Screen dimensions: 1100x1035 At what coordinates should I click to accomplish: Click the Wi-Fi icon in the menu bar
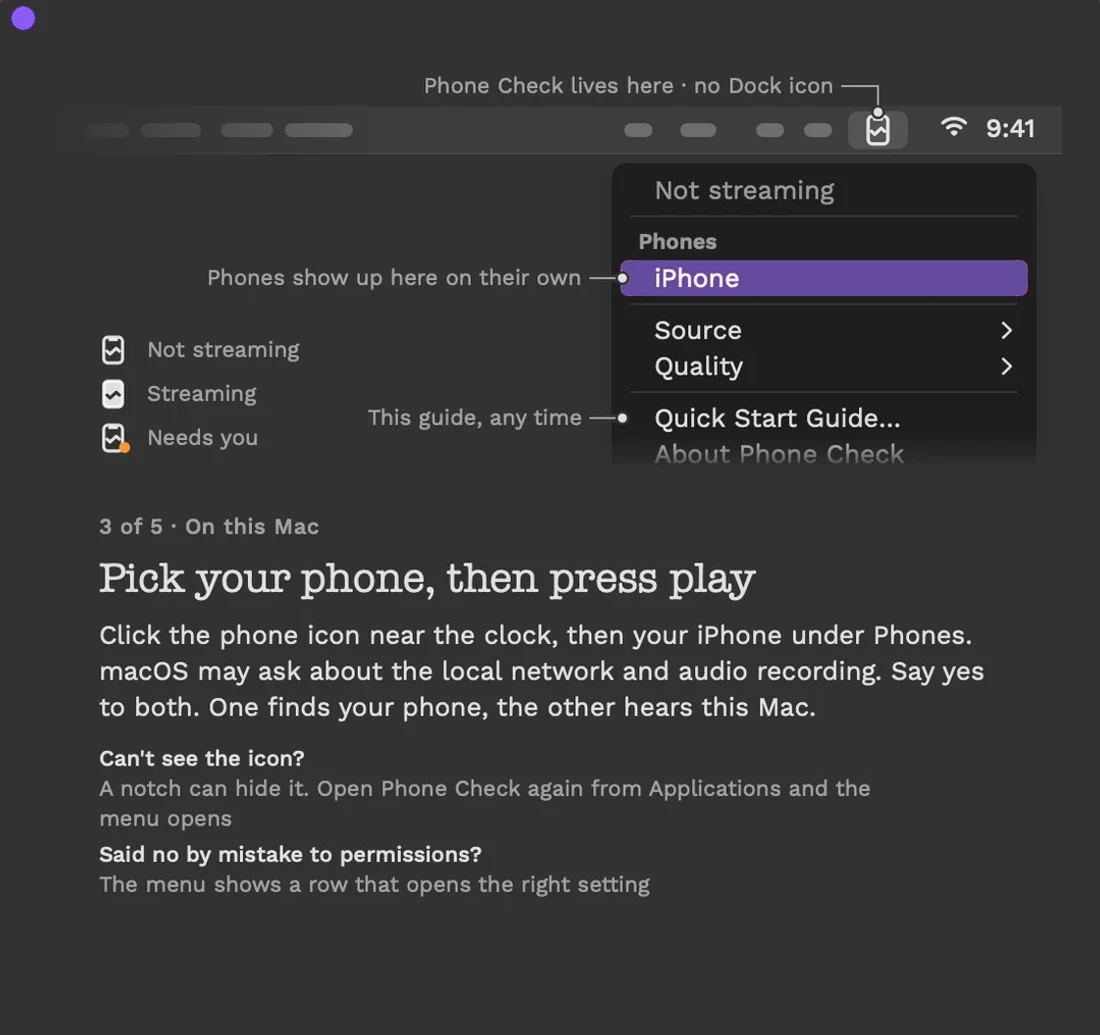pos(953,127)
